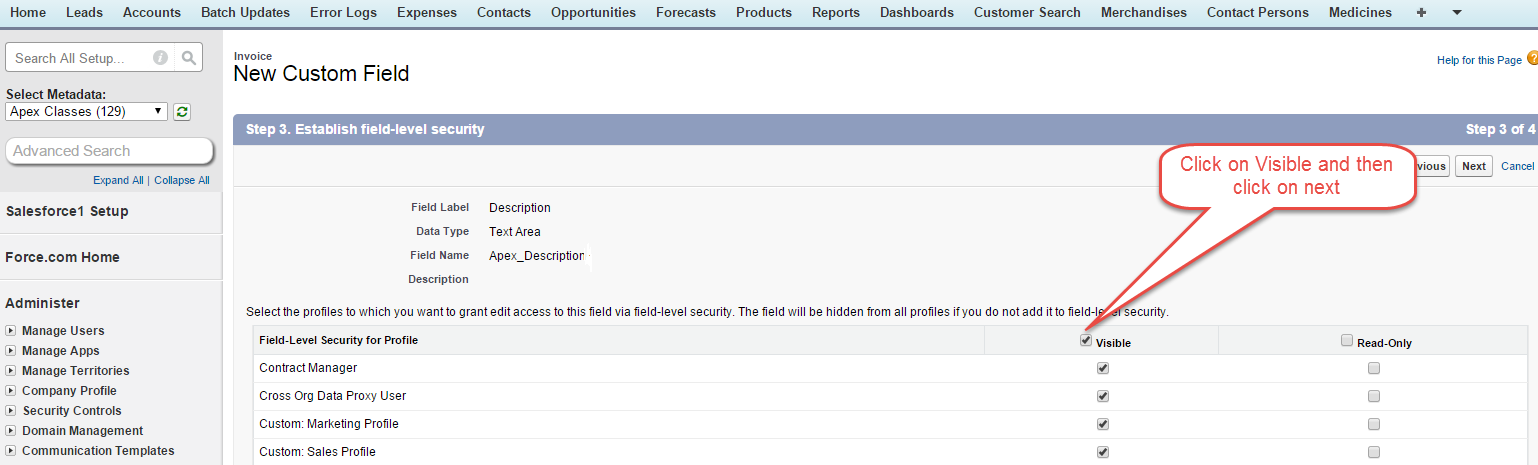
Task: Open the help icon for this page
Action: tap(1532, 59)
